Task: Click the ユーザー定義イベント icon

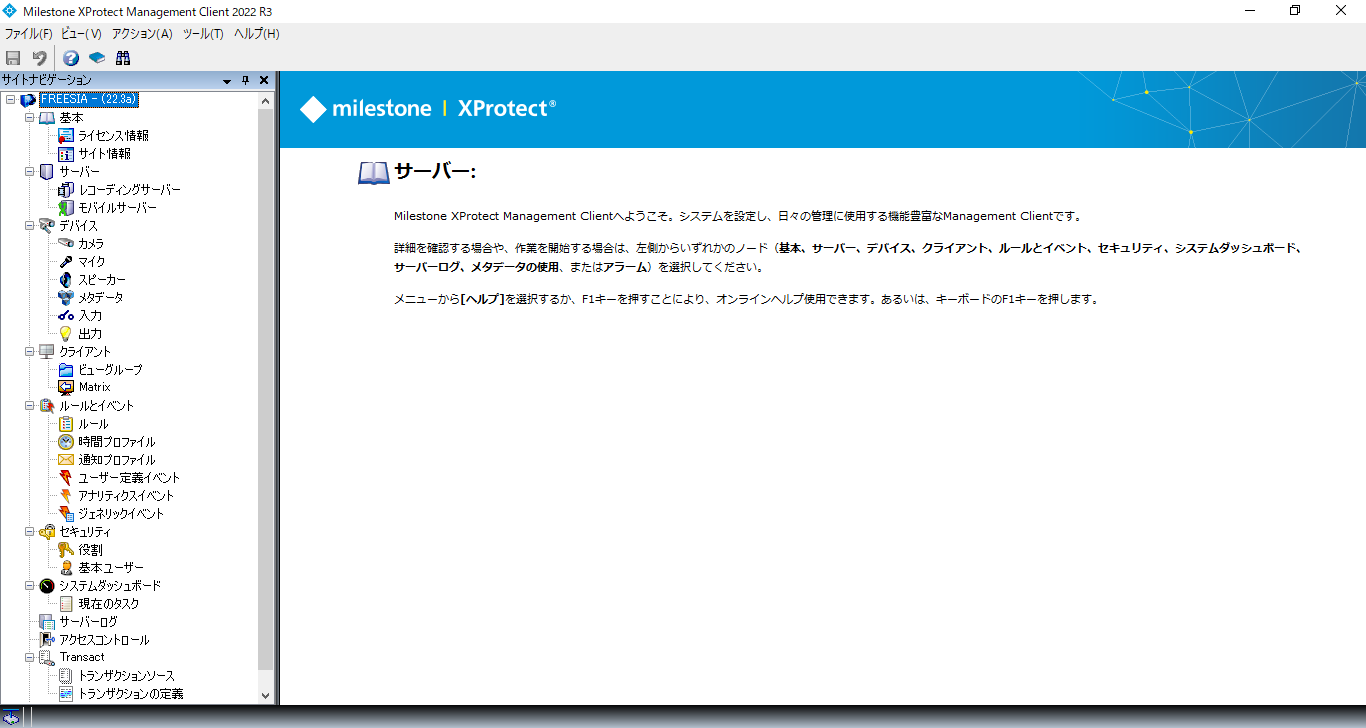Action: click(x=66, y=478)
